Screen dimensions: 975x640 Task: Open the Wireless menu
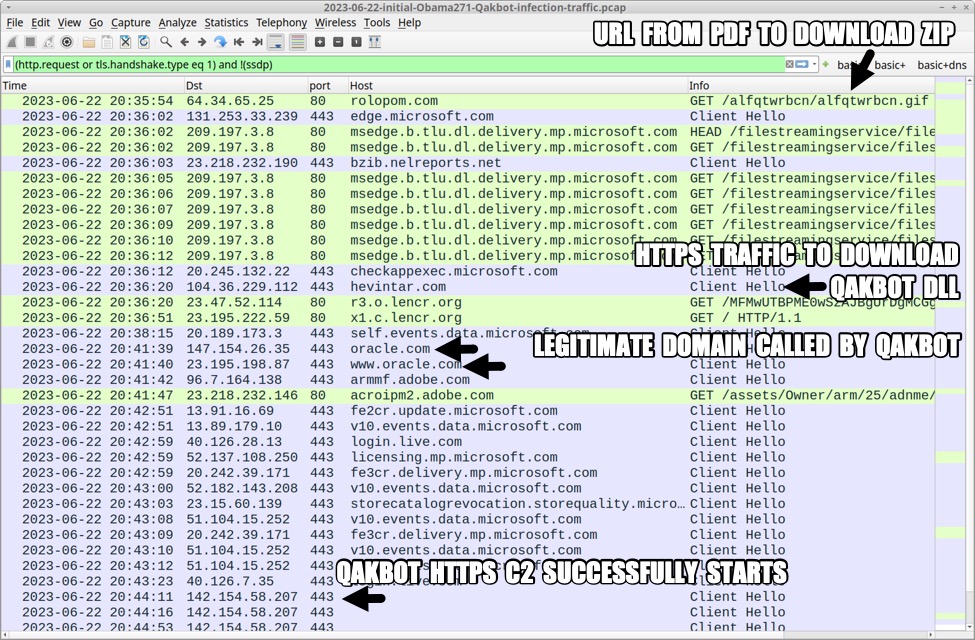(x=335, y=22)
